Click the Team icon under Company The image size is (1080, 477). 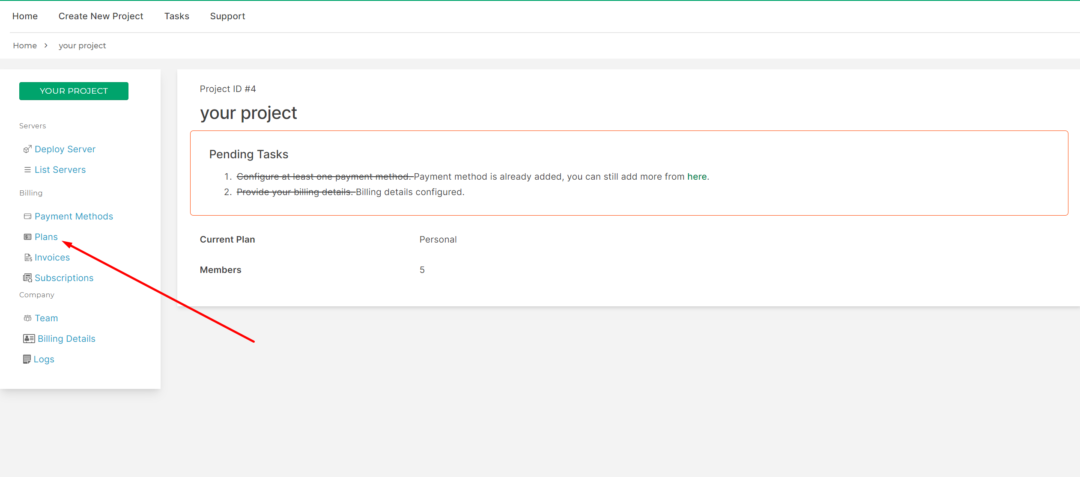click(x=27, y=318)
